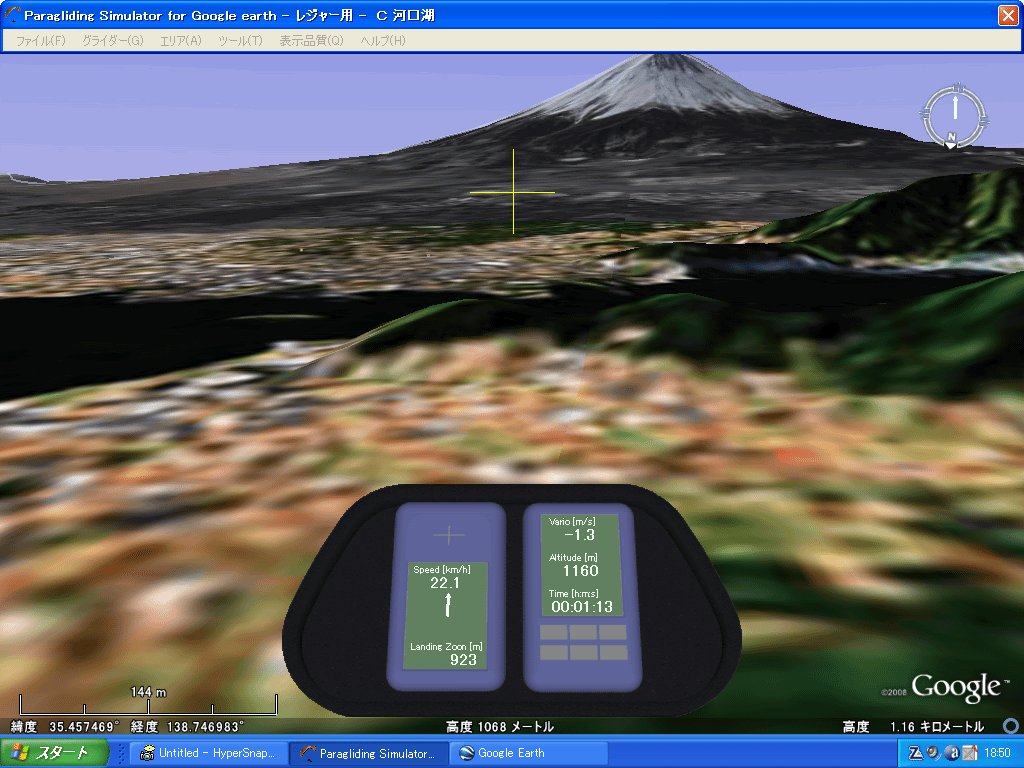1024x768 pixels.
Task: Click the white arrow inside the compass
Action: click(955, 108)
